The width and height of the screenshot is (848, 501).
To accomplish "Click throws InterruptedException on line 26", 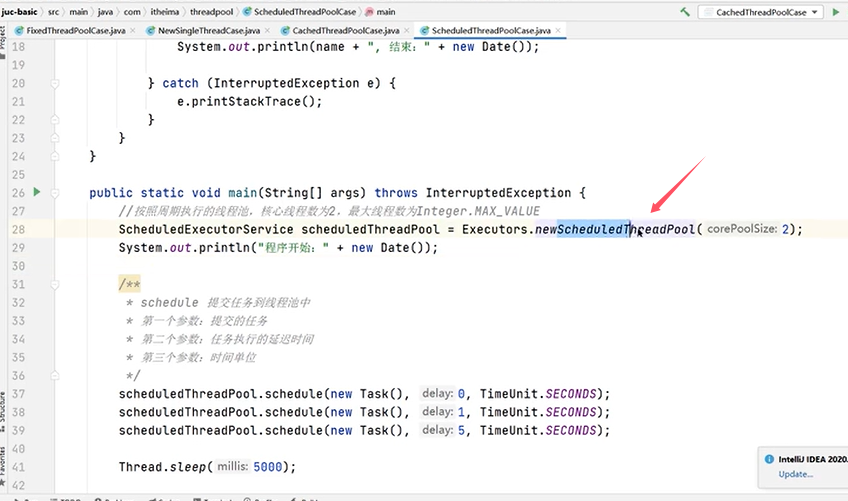I will point(473,193).
